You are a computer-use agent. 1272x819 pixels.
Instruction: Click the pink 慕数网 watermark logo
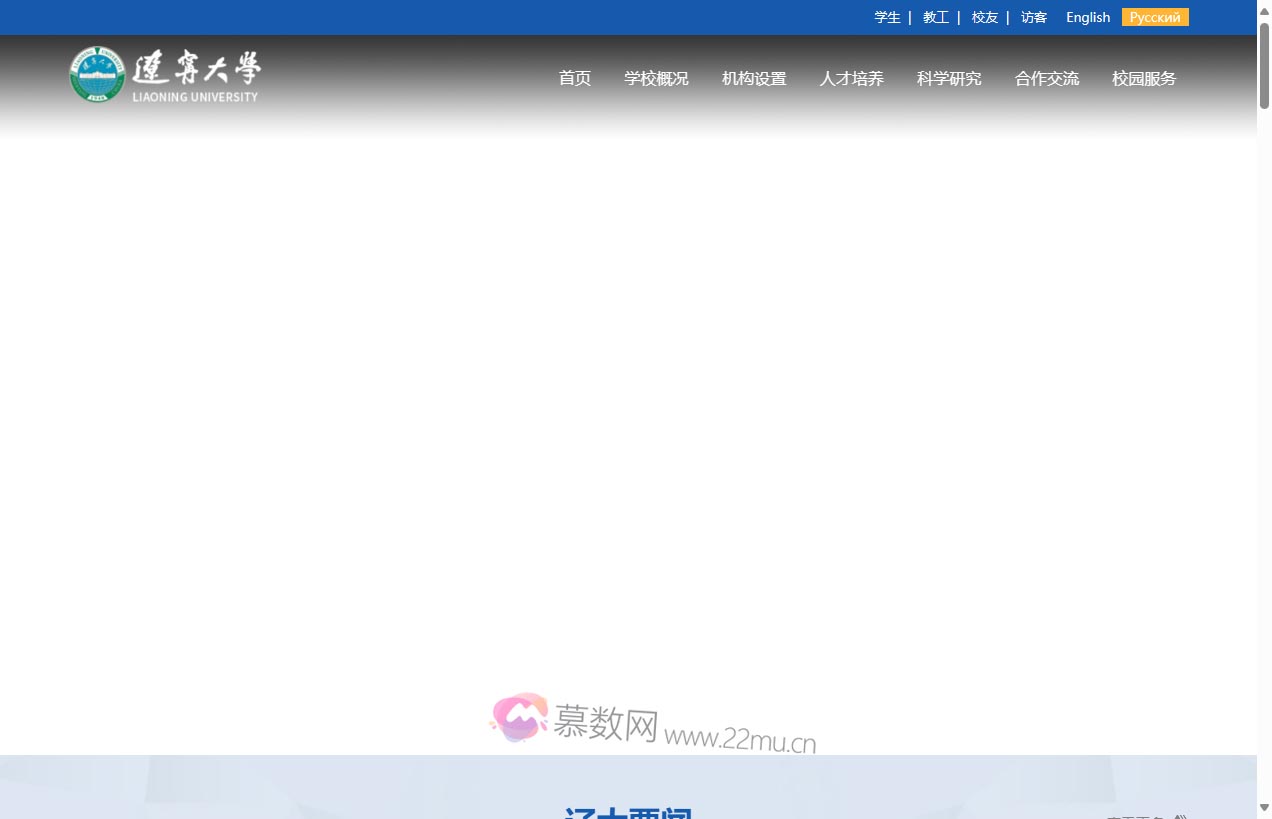tap(519, 719)
